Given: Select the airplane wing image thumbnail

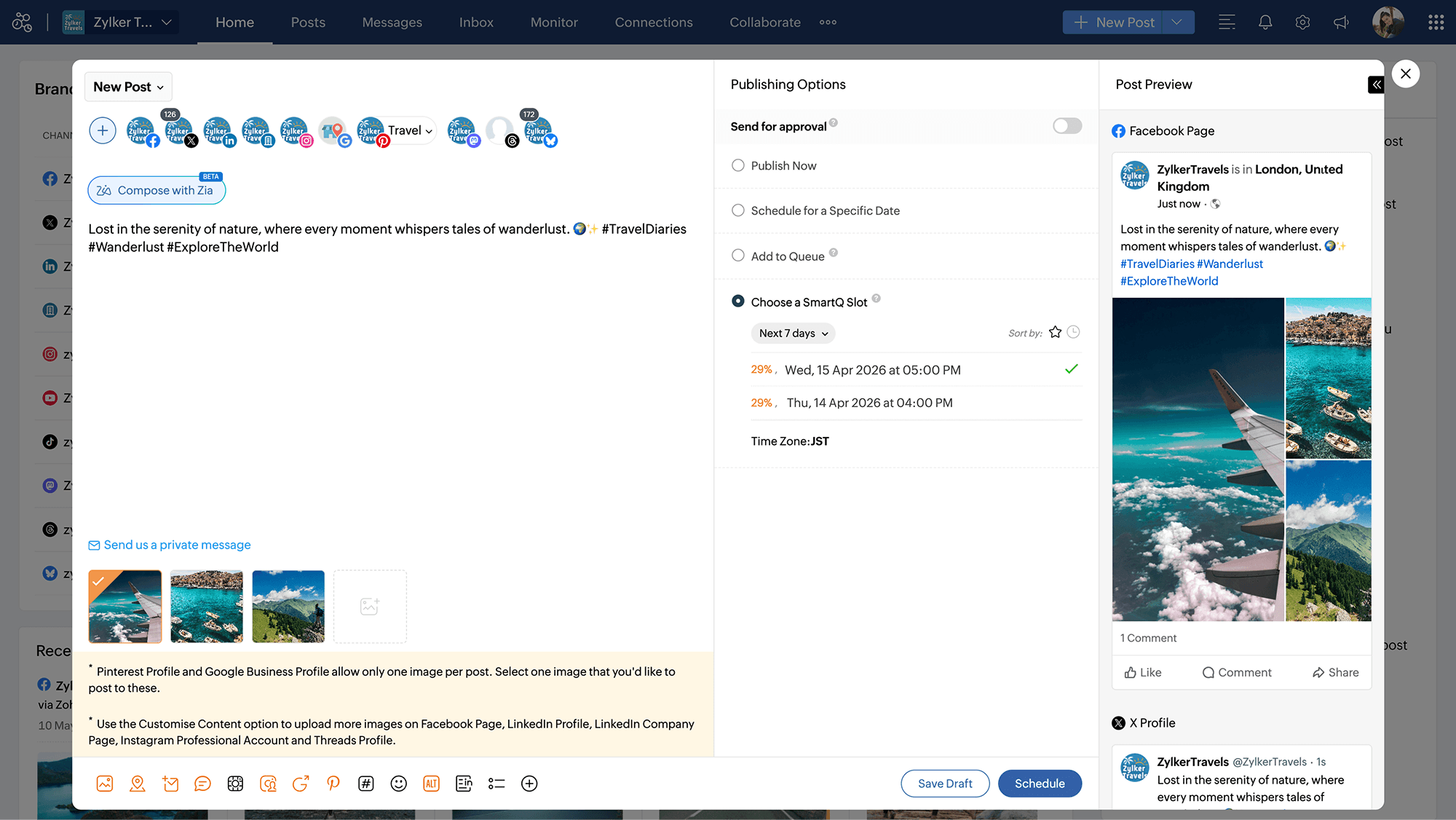Looking at the screenshot, I should (125, 607).
